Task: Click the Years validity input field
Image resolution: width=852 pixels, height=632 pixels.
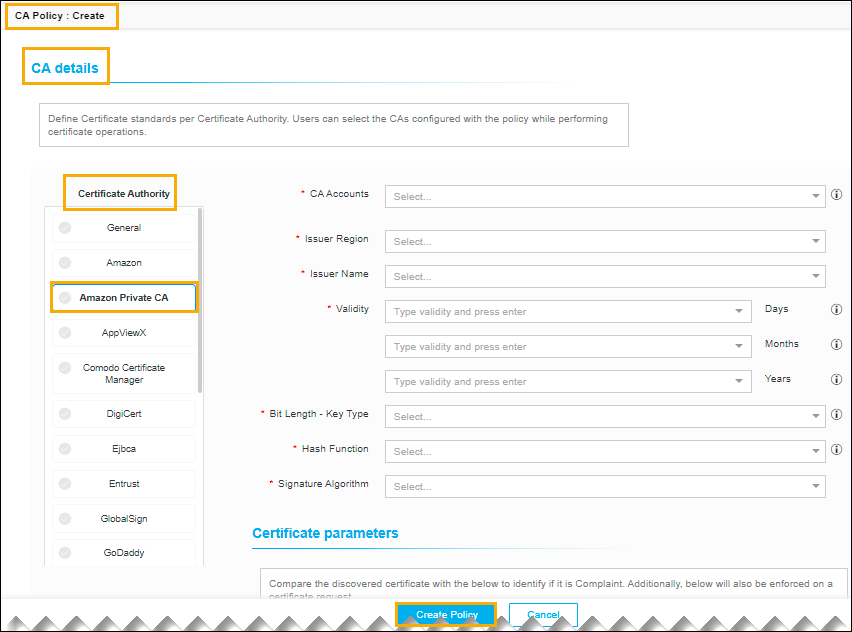Action: pyautogui.click(x=568, y=381)
